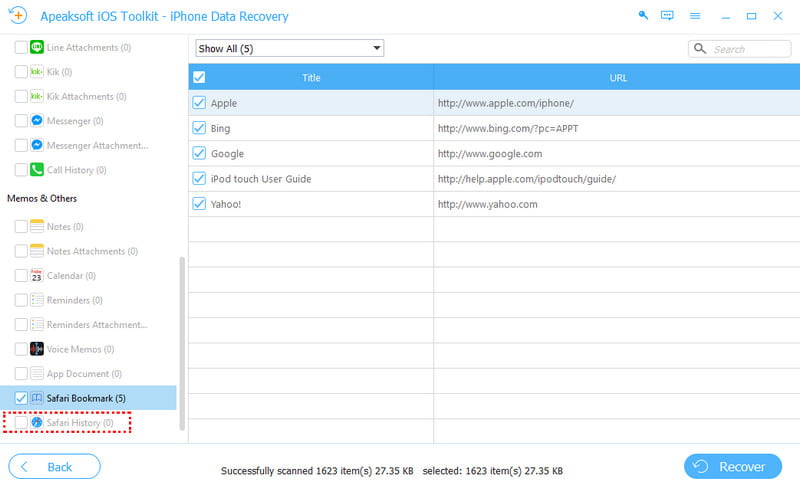Select the Messenger (0) label
Screen dimensions: 800x489
[x=75, y=121]
